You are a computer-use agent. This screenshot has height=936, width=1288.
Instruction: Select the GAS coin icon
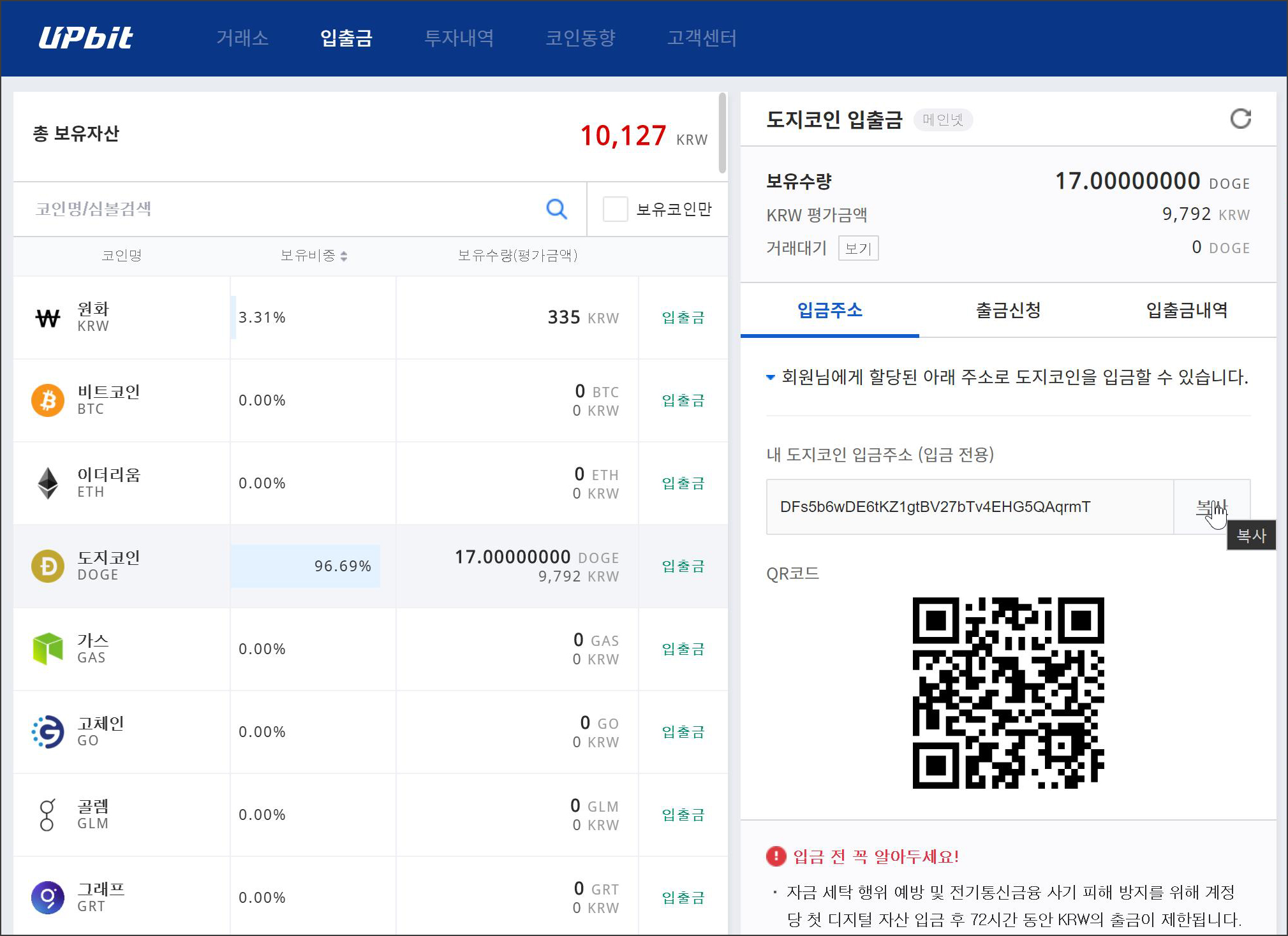[48, 648]
